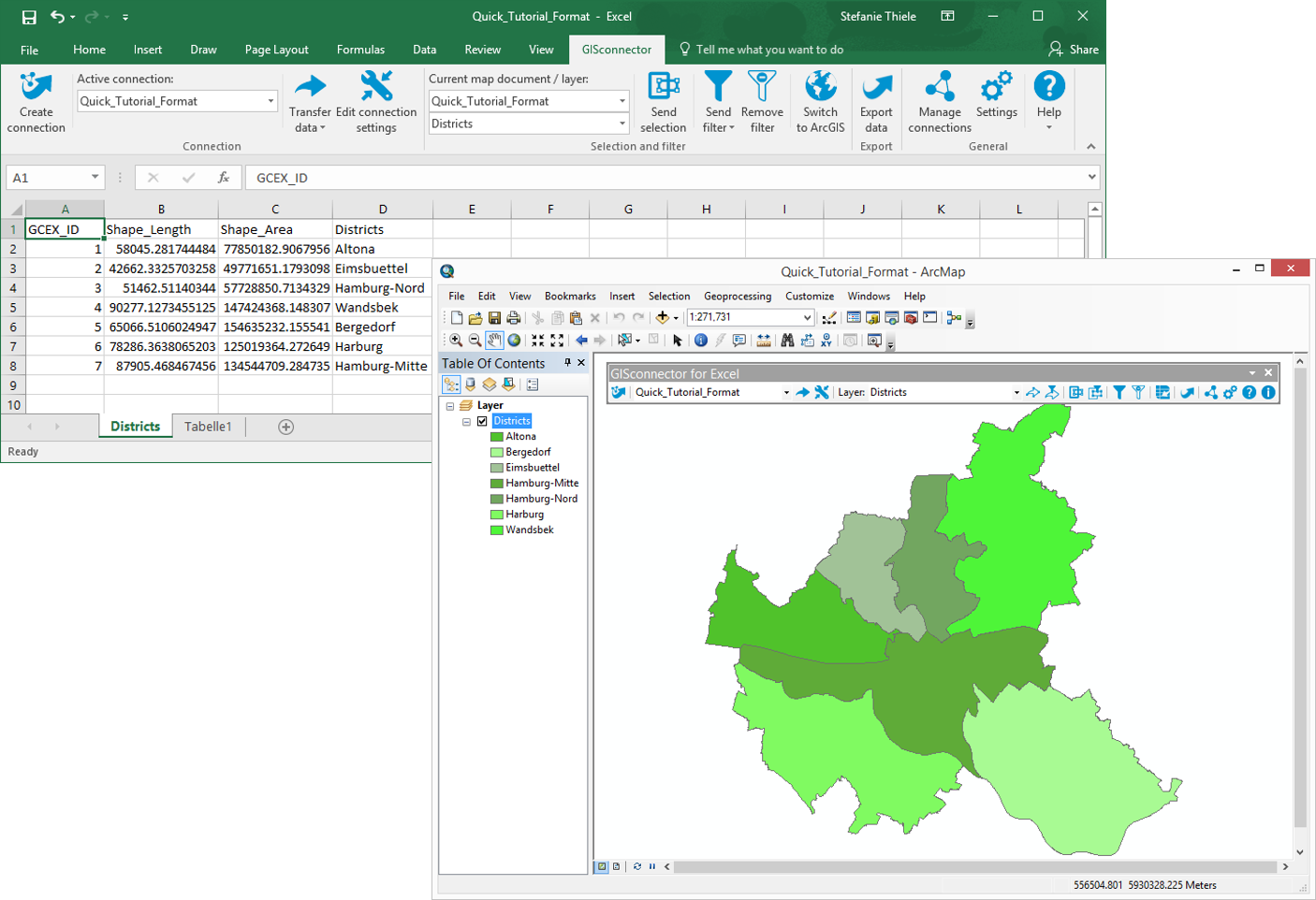Open Layer dropdown in GISconnector ArcMap toolbar

point(1016,393)
